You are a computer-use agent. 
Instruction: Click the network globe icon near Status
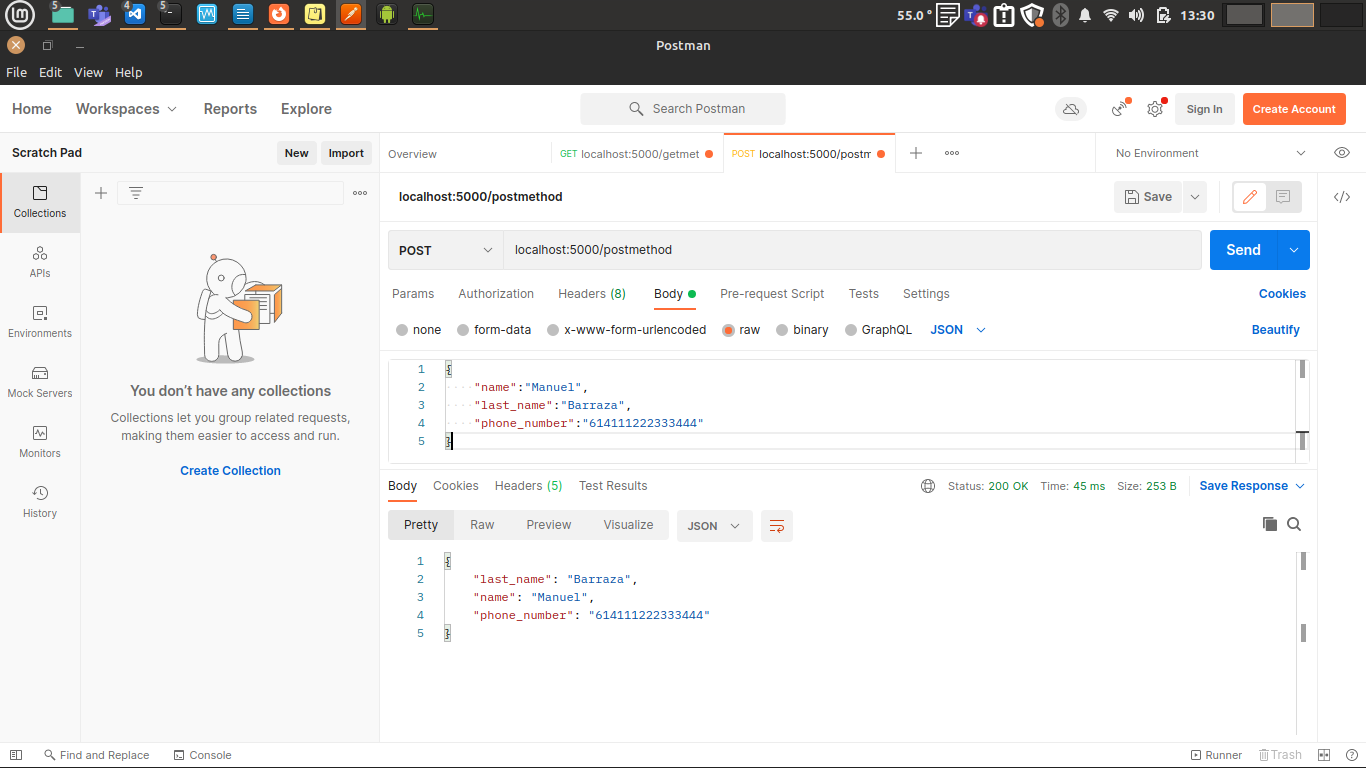(x=928, y=486)
